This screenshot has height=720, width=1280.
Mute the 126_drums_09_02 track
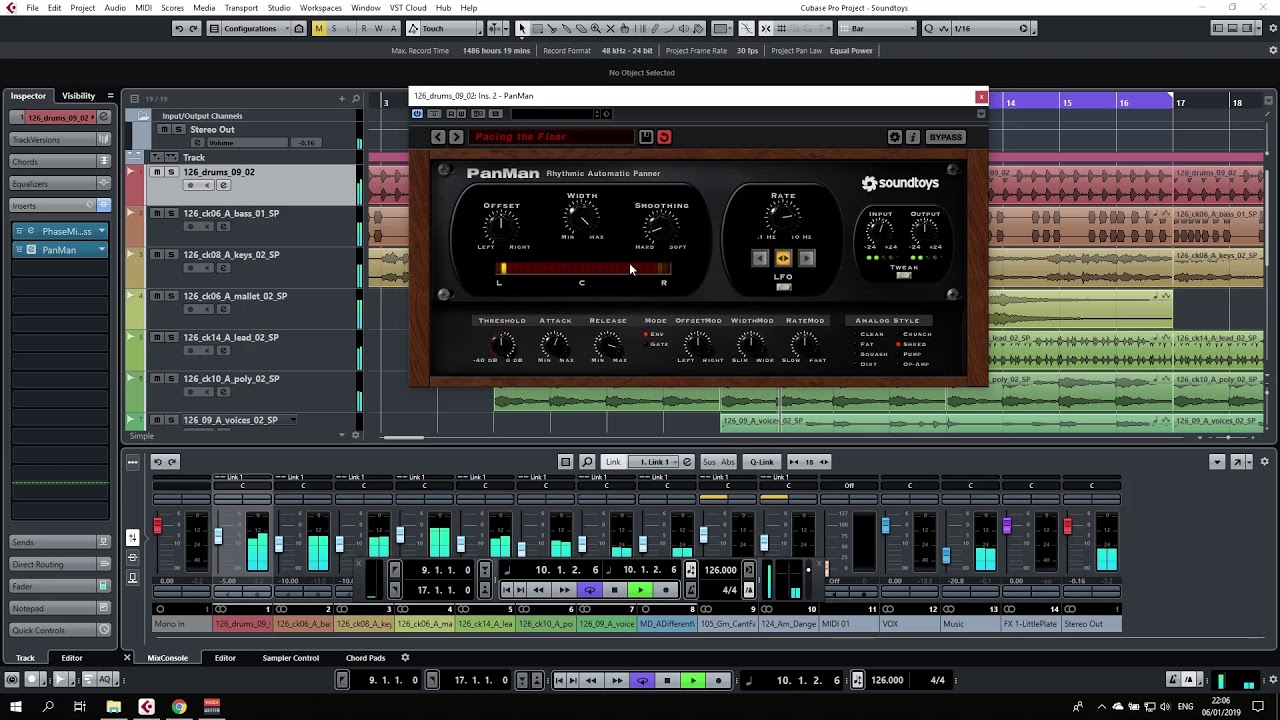click(x=156, y=172)
